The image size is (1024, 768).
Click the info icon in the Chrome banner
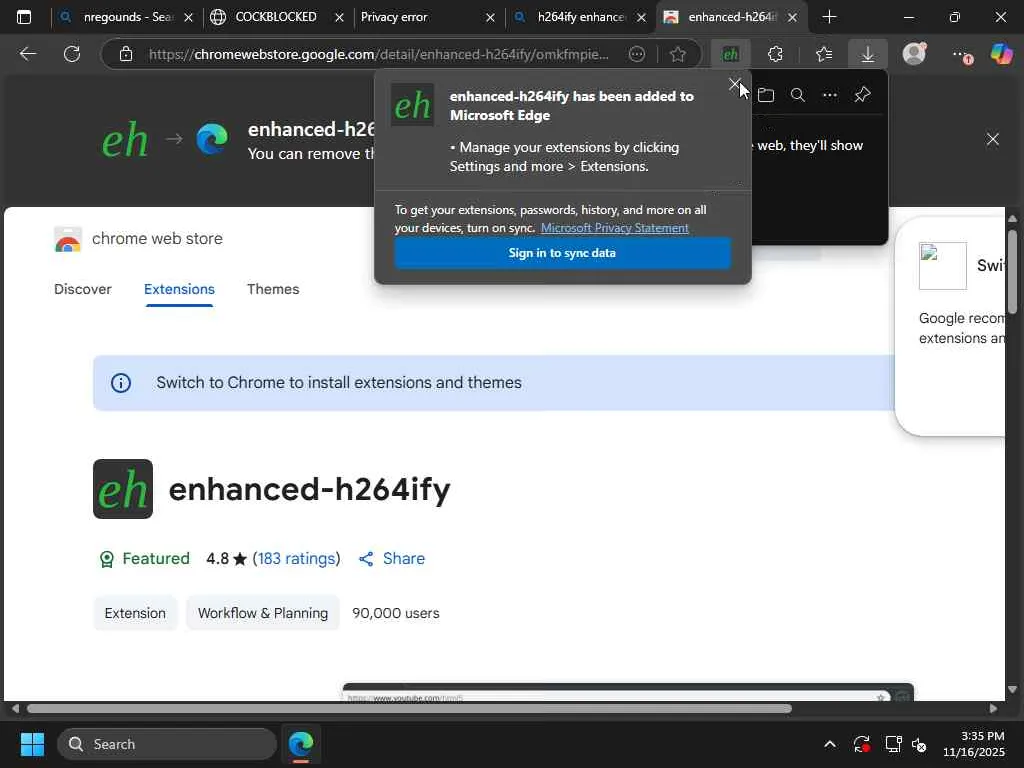point(121,383)
